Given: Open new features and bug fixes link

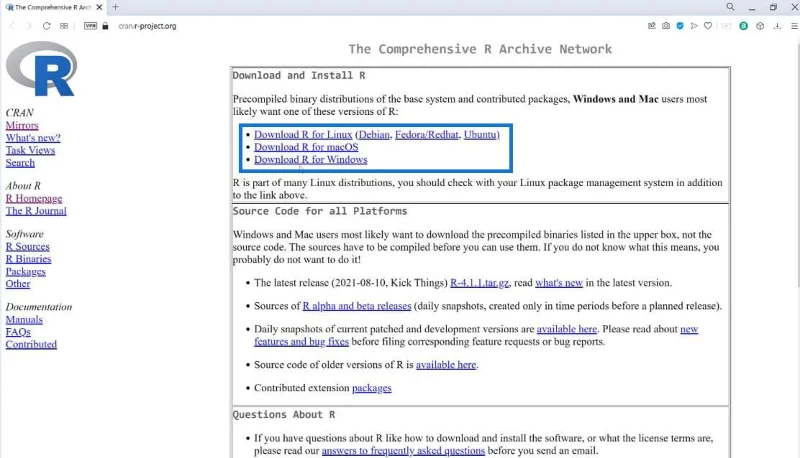Looking at the screenshot, I should [x=302, y=342].
